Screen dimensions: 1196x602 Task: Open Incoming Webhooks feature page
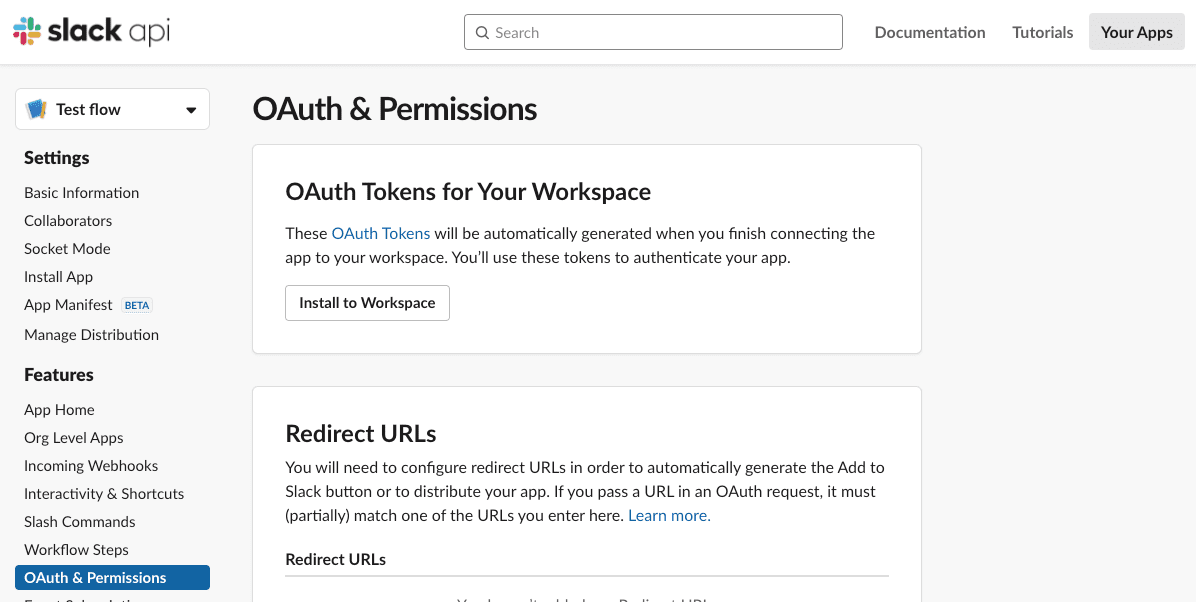(x=91, y=465)
